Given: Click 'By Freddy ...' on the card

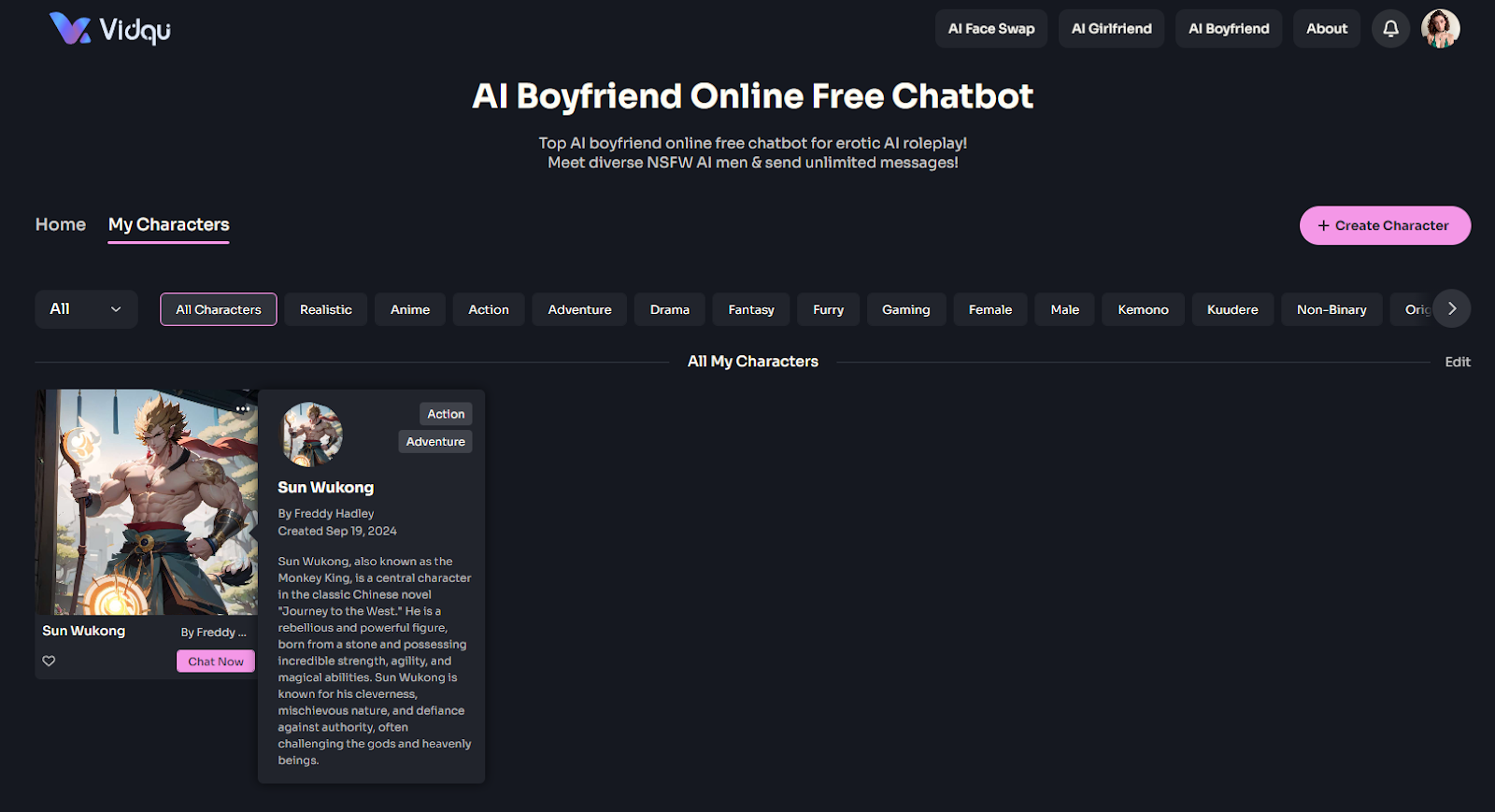Looking at the screenshot, I should pyautogui.click(x=214, y=633).
